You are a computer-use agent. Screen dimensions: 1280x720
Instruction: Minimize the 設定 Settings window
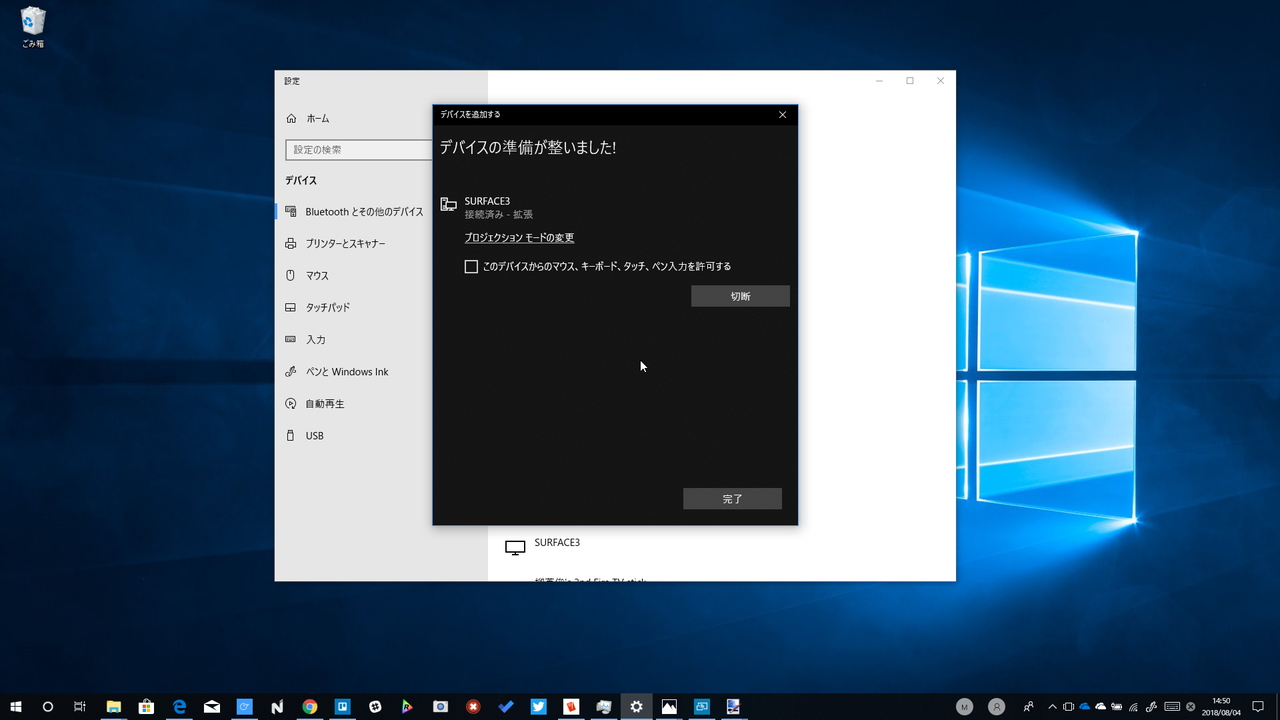[879, 81]
